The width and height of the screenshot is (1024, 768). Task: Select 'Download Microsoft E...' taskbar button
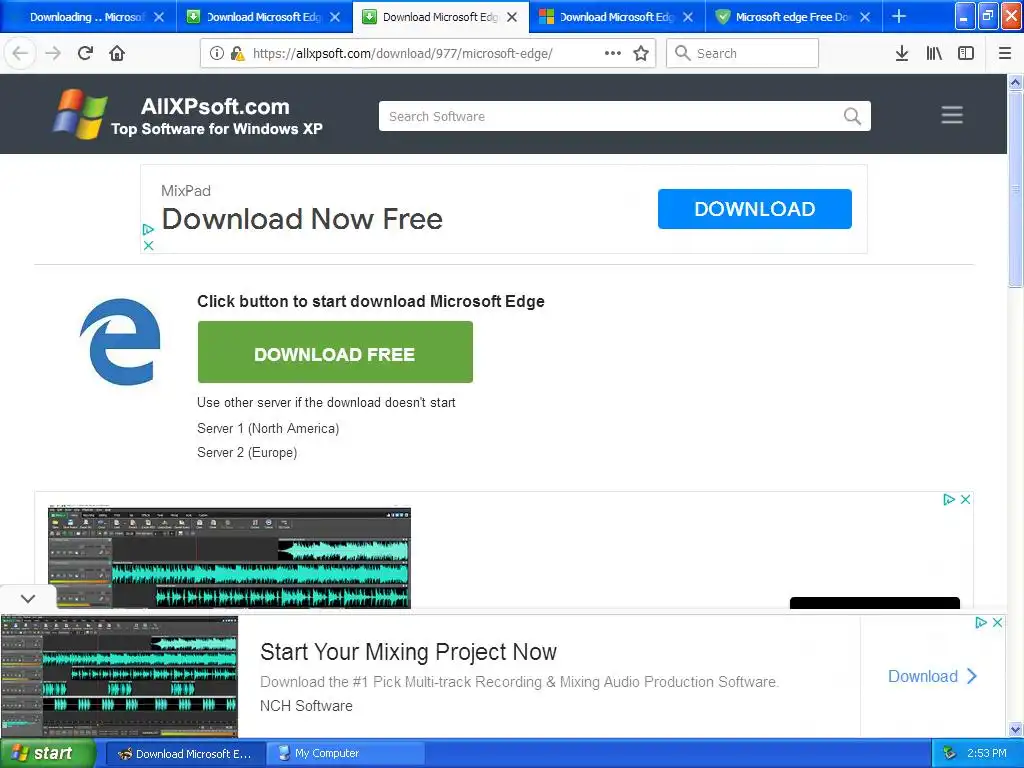(x=185, y=754)
